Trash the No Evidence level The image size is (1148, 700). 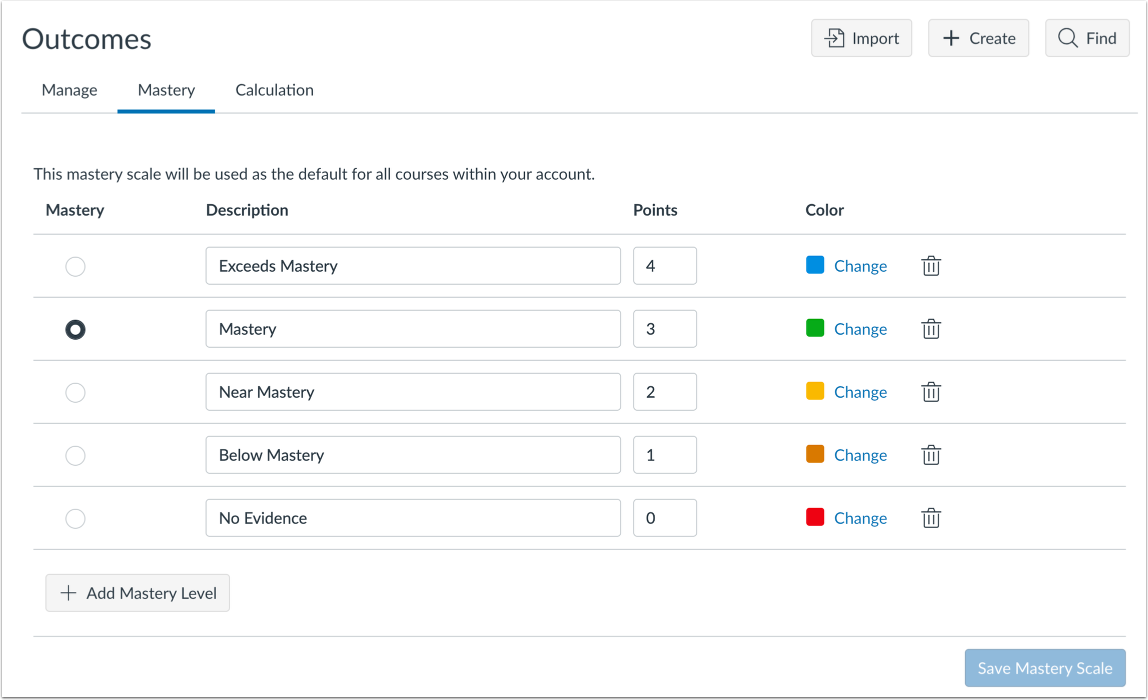coord(931,518)
